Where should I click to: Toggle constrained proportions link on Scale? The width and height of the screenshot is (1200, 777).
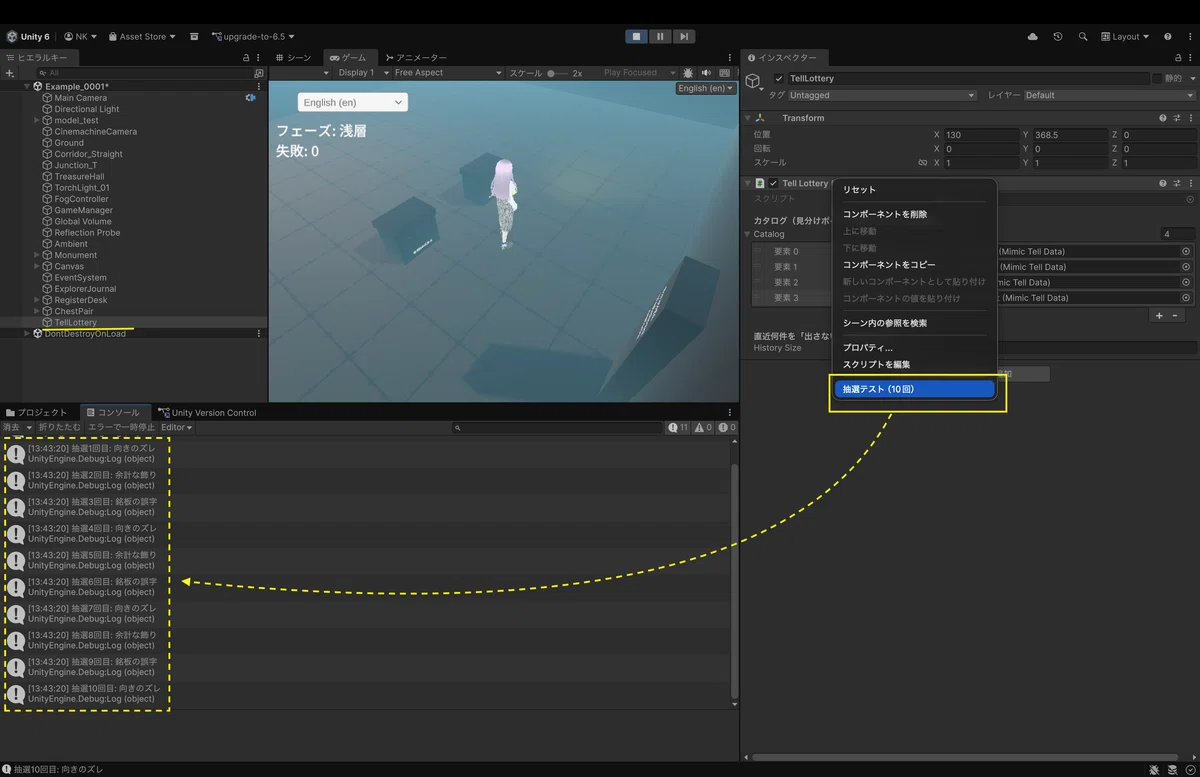coord(922,163)
